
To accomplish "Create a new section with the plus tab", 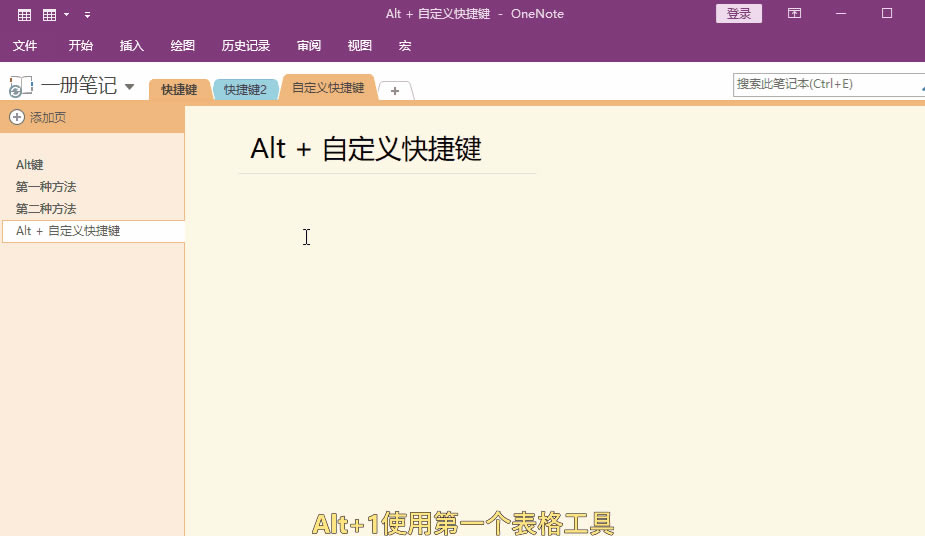I will pyautogui.click(x=395, y=90).
